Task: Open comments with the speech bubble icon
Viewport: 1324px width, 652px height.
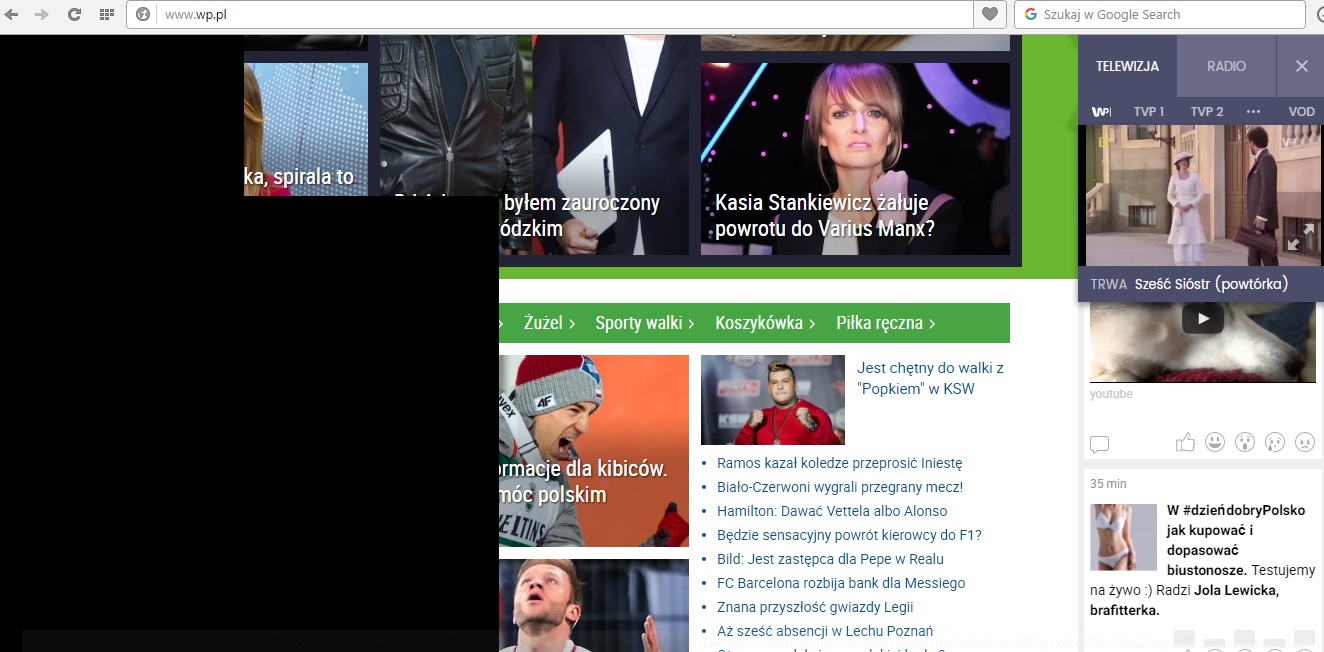Action: click(1099, 443)
